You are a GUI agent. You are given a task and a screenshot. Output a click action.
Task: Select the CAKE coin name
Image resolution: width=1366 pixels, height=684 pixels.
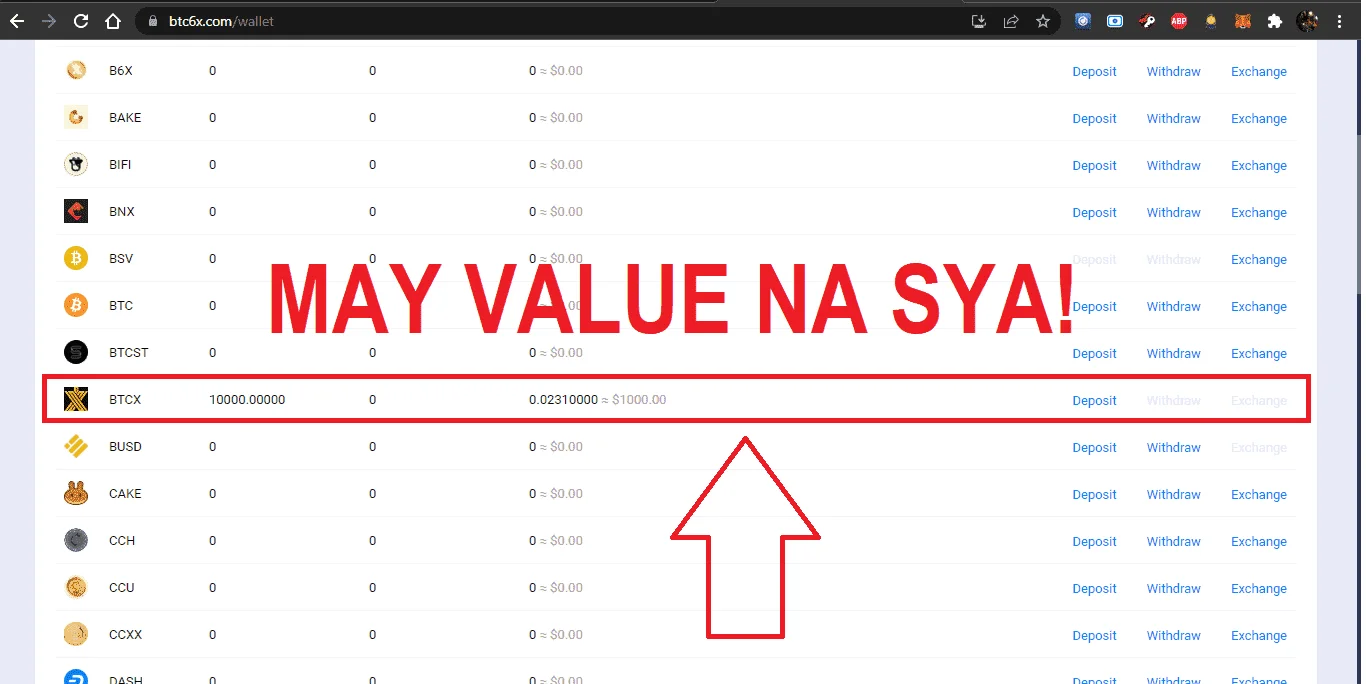pos(125,494)
